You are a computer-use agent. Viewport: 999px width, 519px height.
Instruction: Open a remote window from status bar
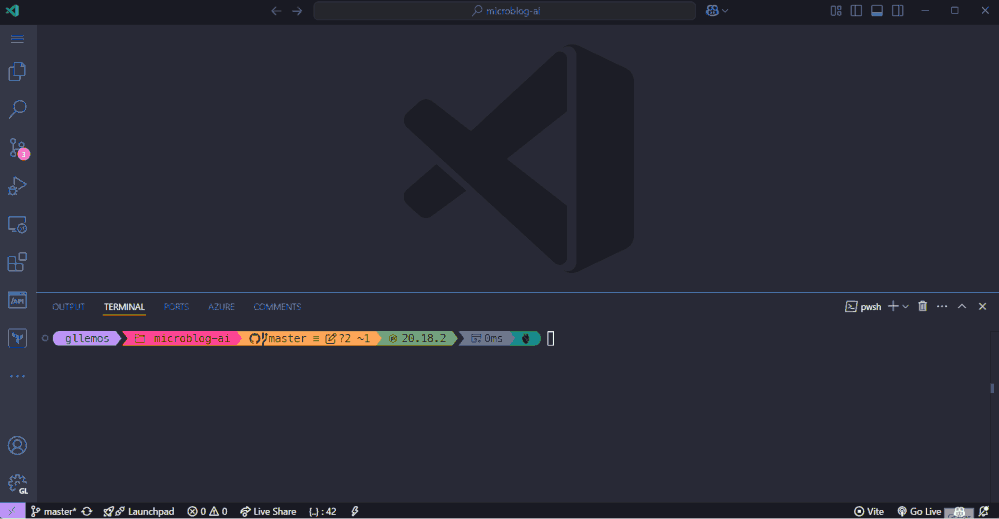12,511
